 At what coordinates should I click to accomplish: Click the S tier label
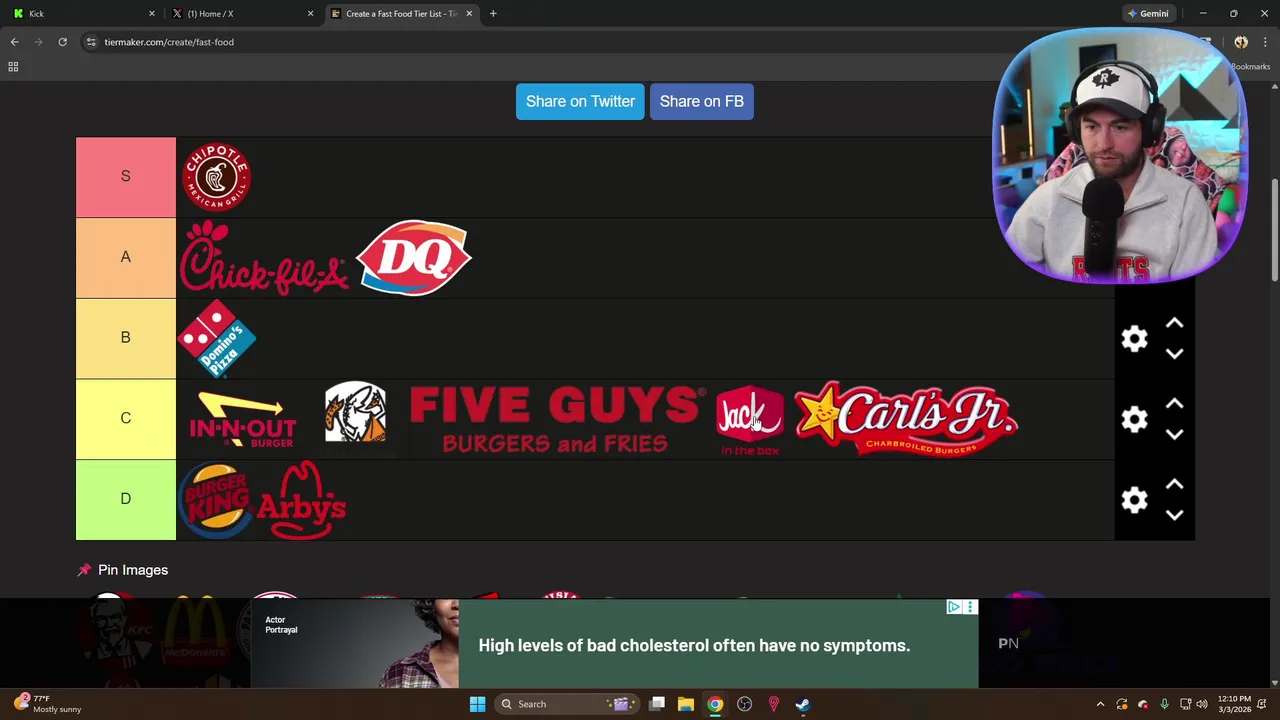click(x=126, y=177)
